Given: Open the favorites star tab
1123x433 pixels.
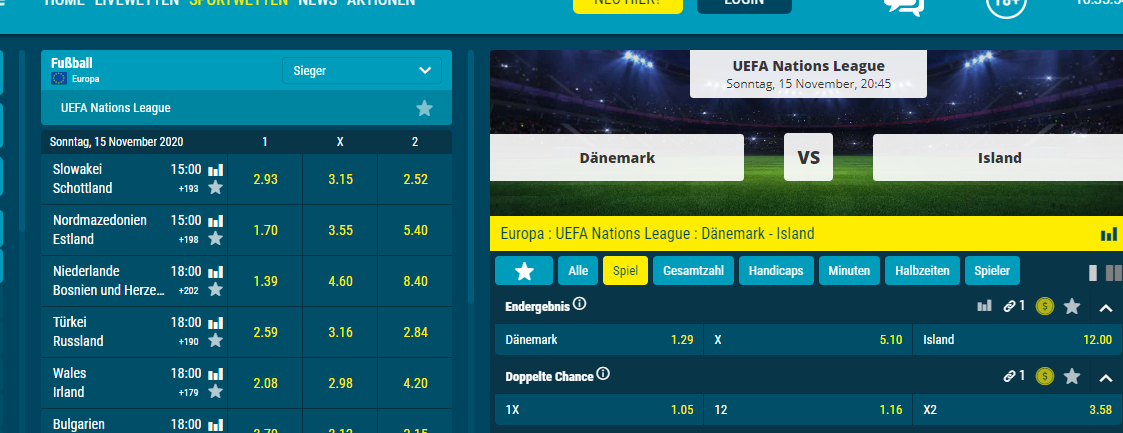Looking at the screenshot, I should [x=524, y=271].
